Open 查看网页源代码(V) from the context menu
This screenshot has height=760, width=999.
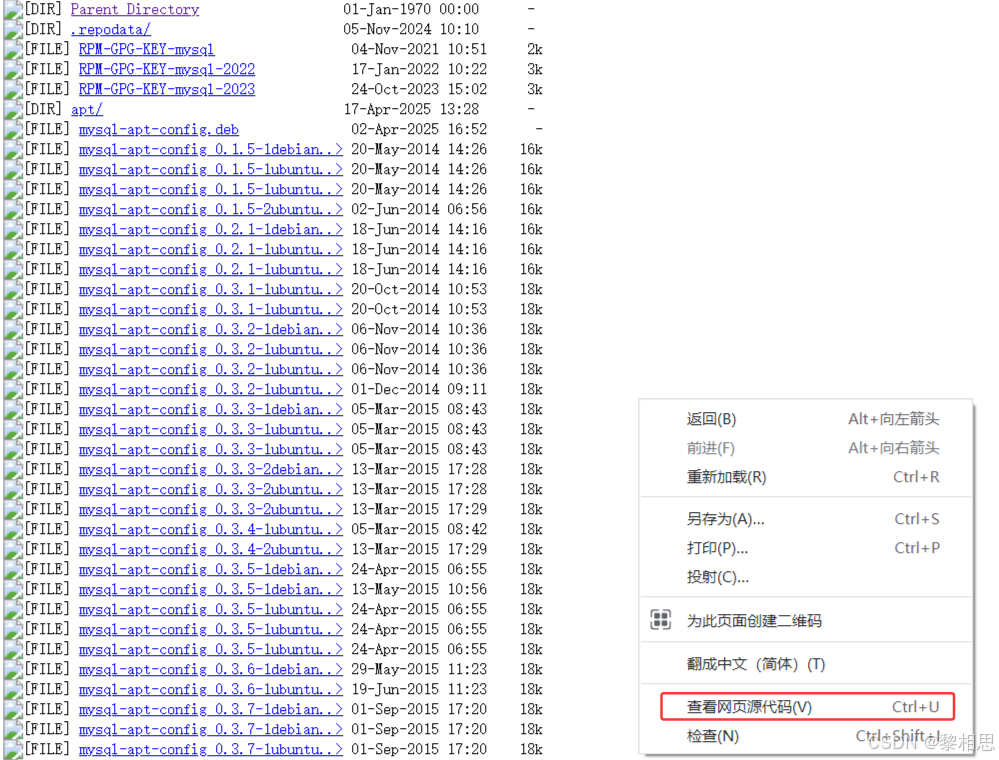pyautogui.click(x=807, y=706)
